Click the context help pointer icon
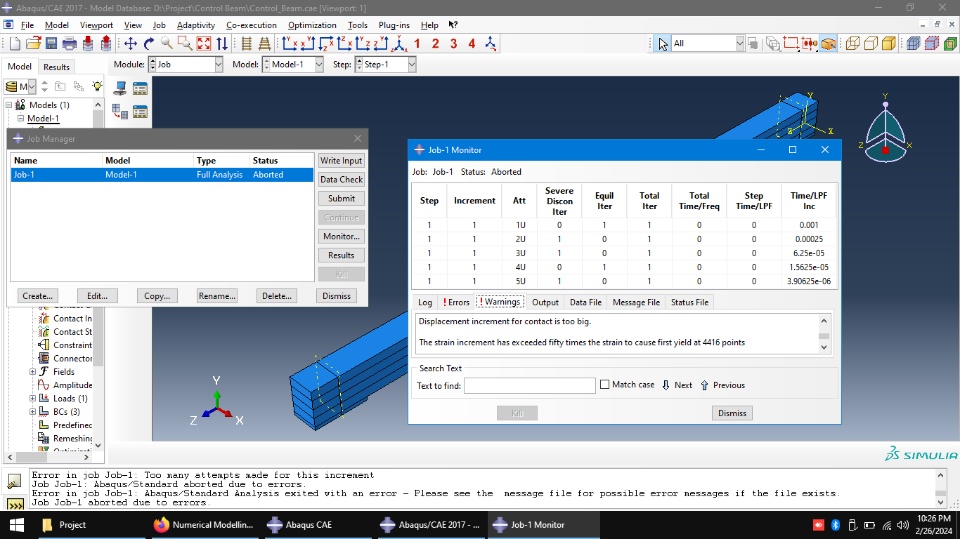Screen dimensions: 960x539 (452, 25)
